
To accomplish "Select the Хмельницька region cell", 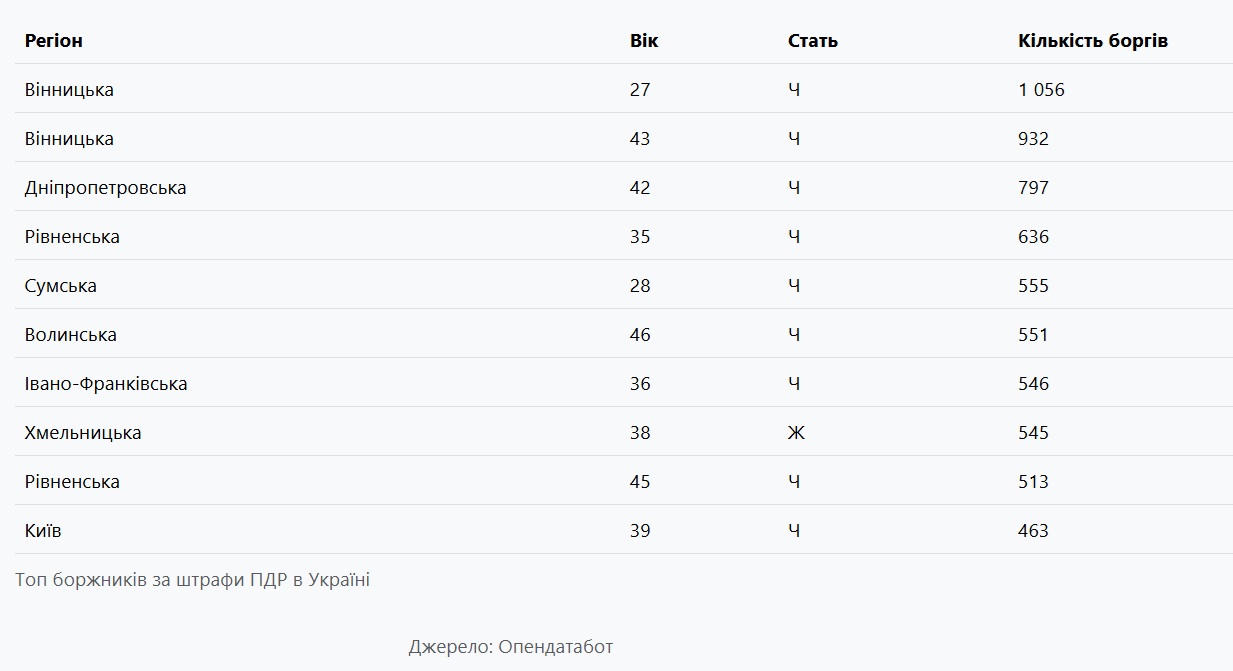I will [83, 433].
